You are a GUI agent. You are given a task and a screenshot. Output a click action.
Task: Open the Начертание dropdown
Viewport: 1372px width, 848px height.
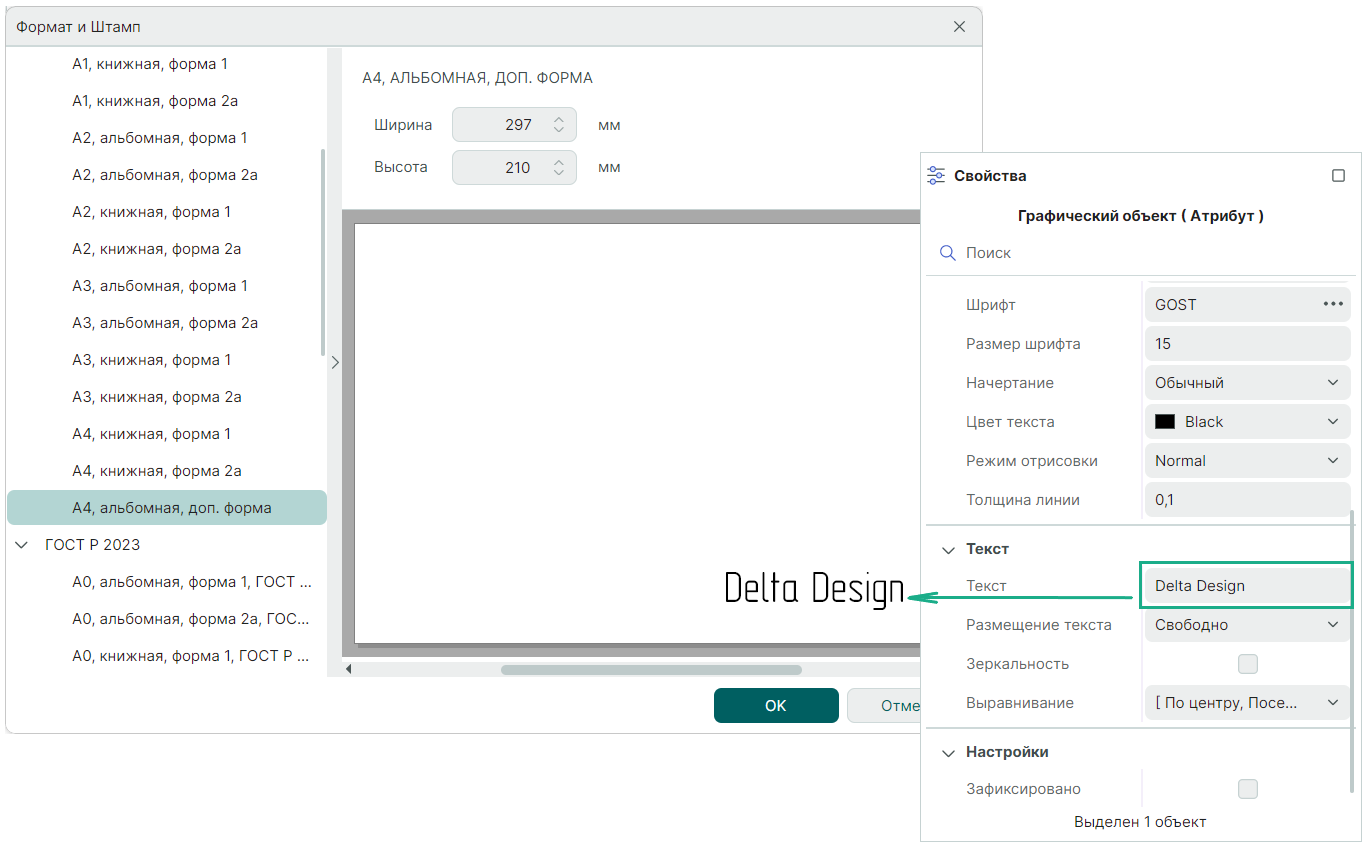pyautogui.click(x=1246, y=383)
